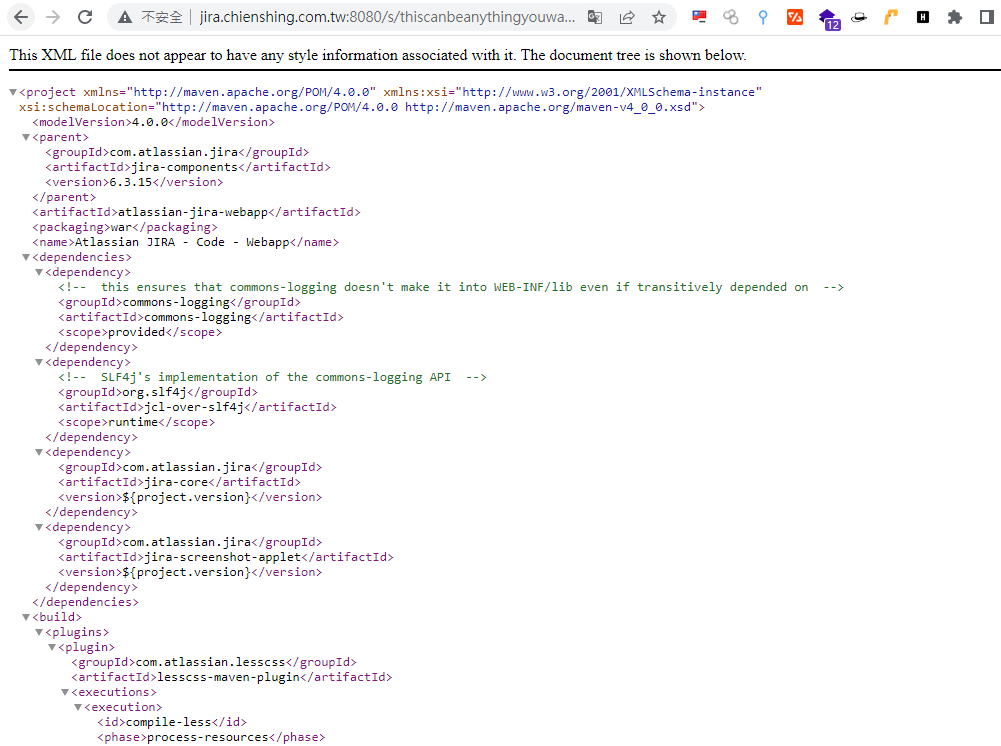Click the WEB-INF/lib comment line
The width and height of the screenshot is (1001, 746).
[451, 287]
